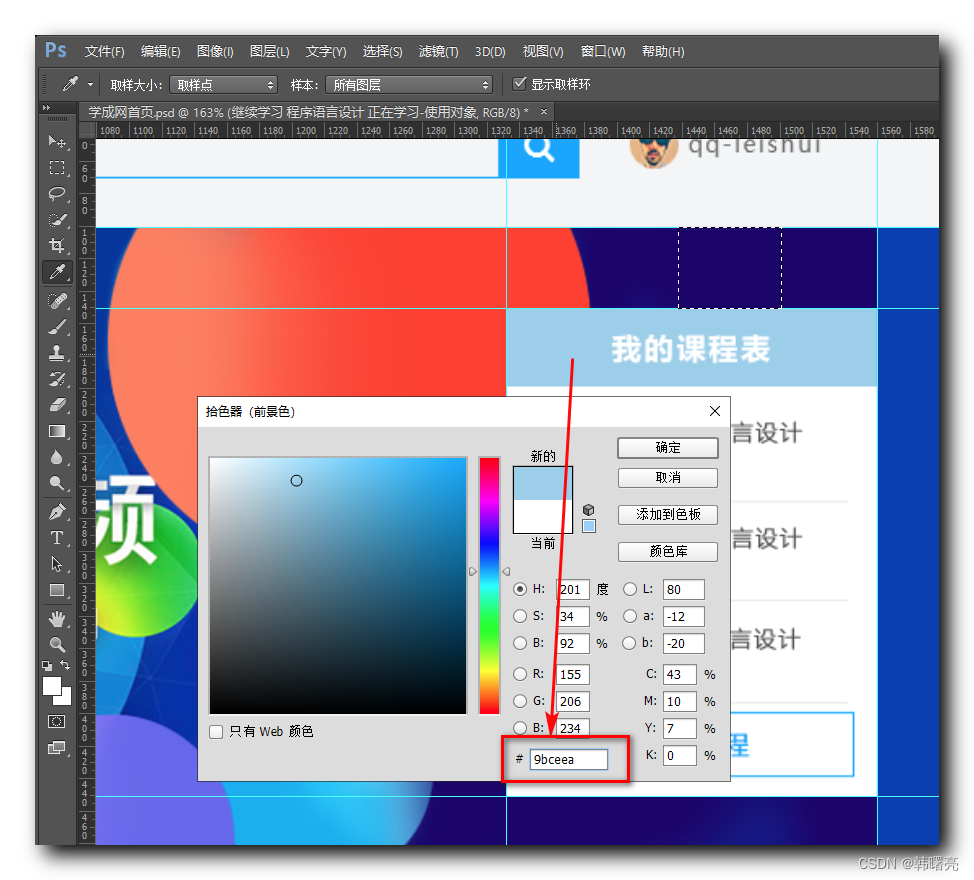This screenshot has height=880, width=974.
Task: Select the Blur tool
Action: tap(57, 457)
